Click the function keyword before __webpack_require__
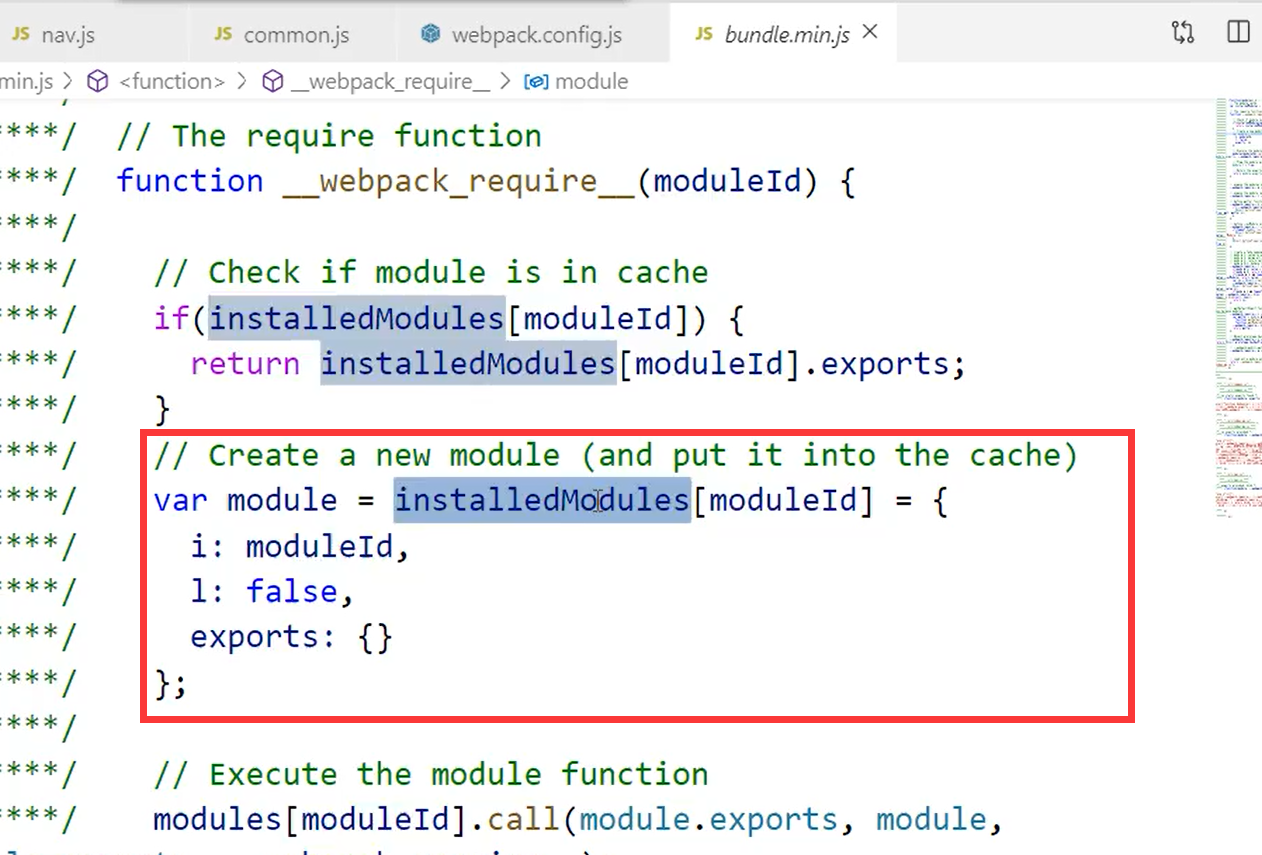The height and width of the screenshot is (855, 1262). point(190,181)
